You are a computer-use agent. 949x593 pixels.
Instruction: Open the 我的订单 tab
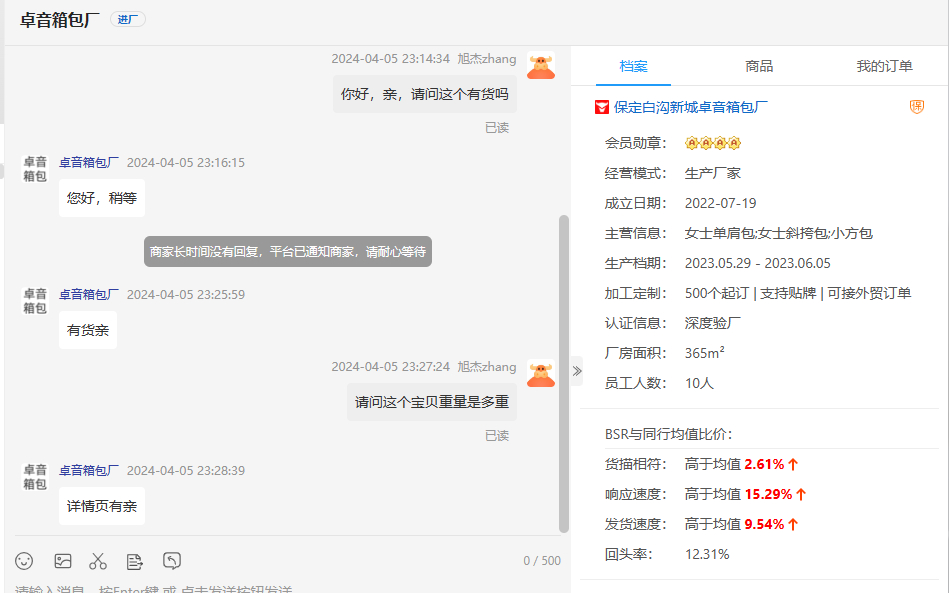tap(884, 66)
